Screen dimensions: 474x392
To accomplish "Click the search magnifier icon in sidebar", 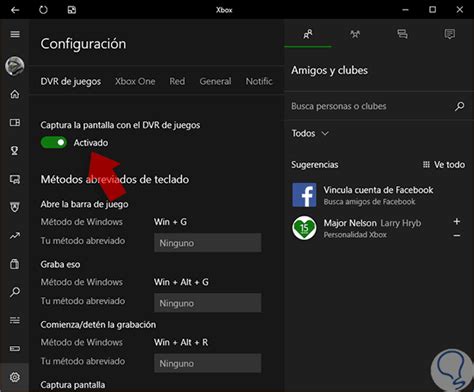I will pyautogui.click(x=15, y=292).
